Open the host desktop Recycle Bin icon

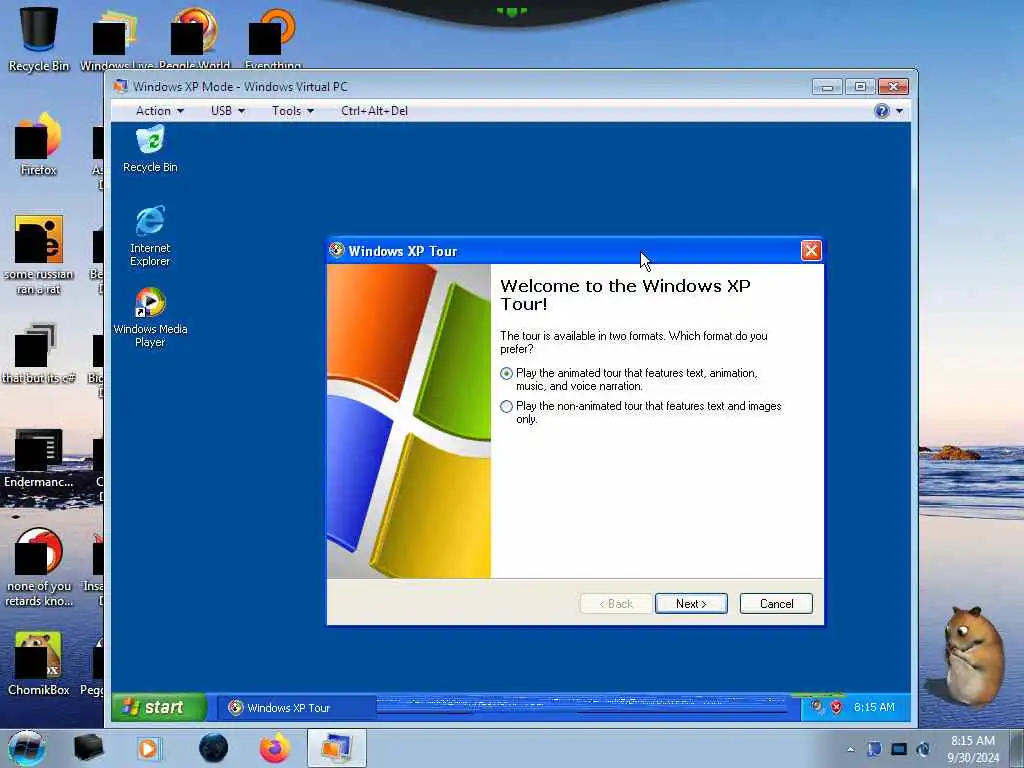click(x=39, y=39)
